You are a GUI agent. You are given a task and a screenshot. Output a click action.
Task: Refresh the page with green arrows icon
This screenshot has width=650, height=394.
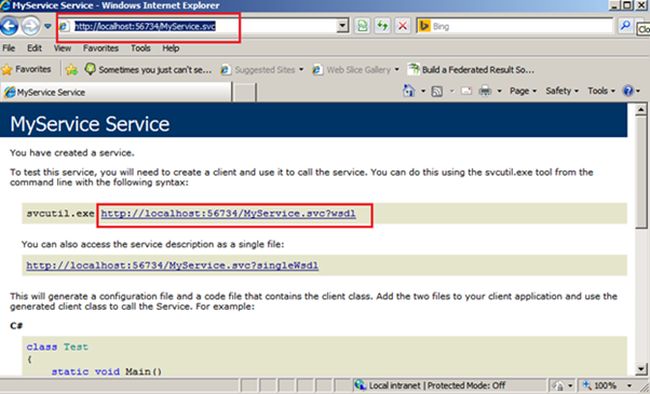tap(382, 27)
